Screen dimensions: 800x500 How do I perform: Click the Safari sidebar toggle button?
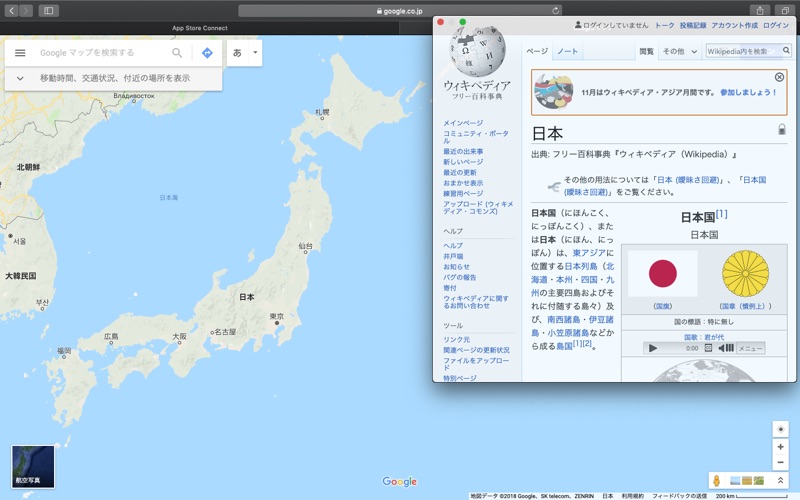[48, 10]
